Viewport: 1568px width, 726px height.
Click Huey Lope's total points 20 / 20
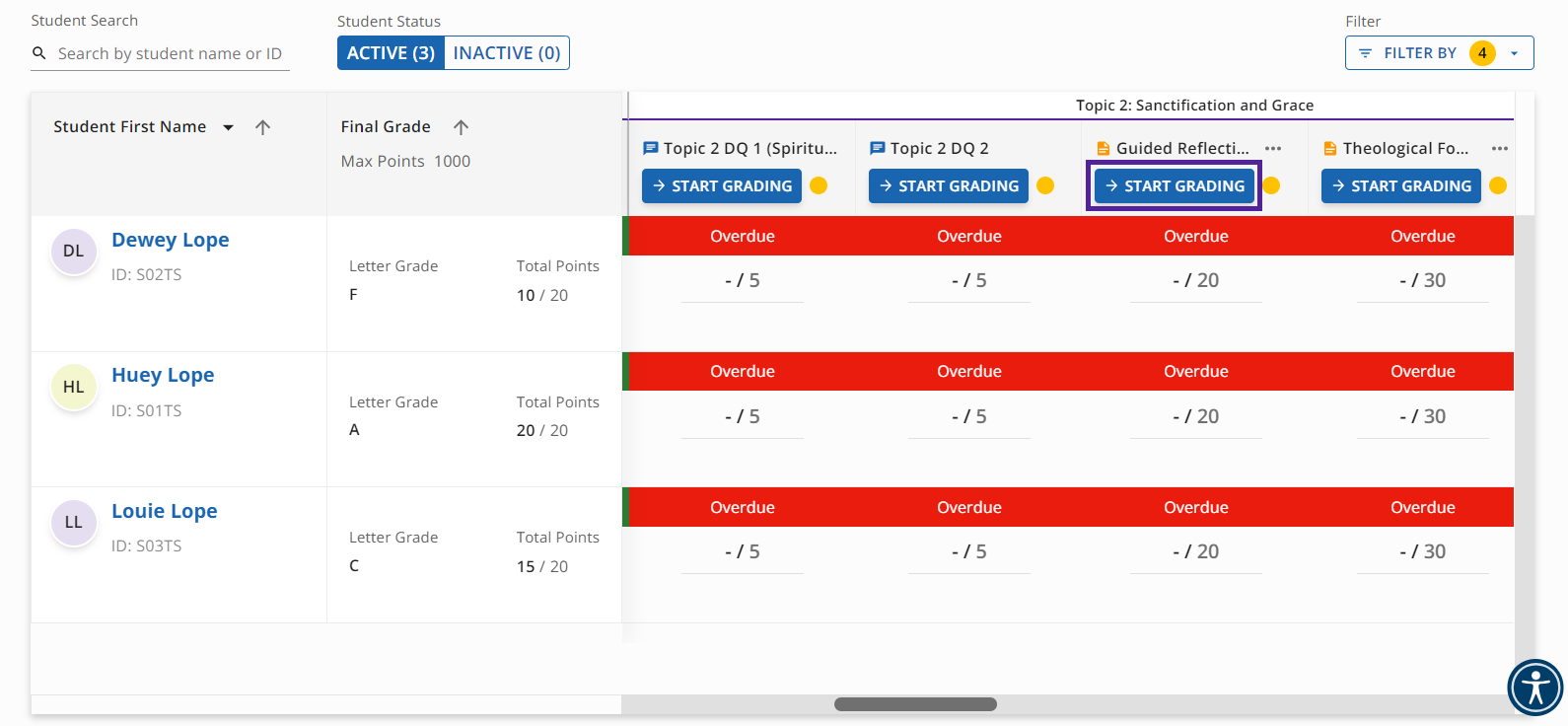point(542,430)
